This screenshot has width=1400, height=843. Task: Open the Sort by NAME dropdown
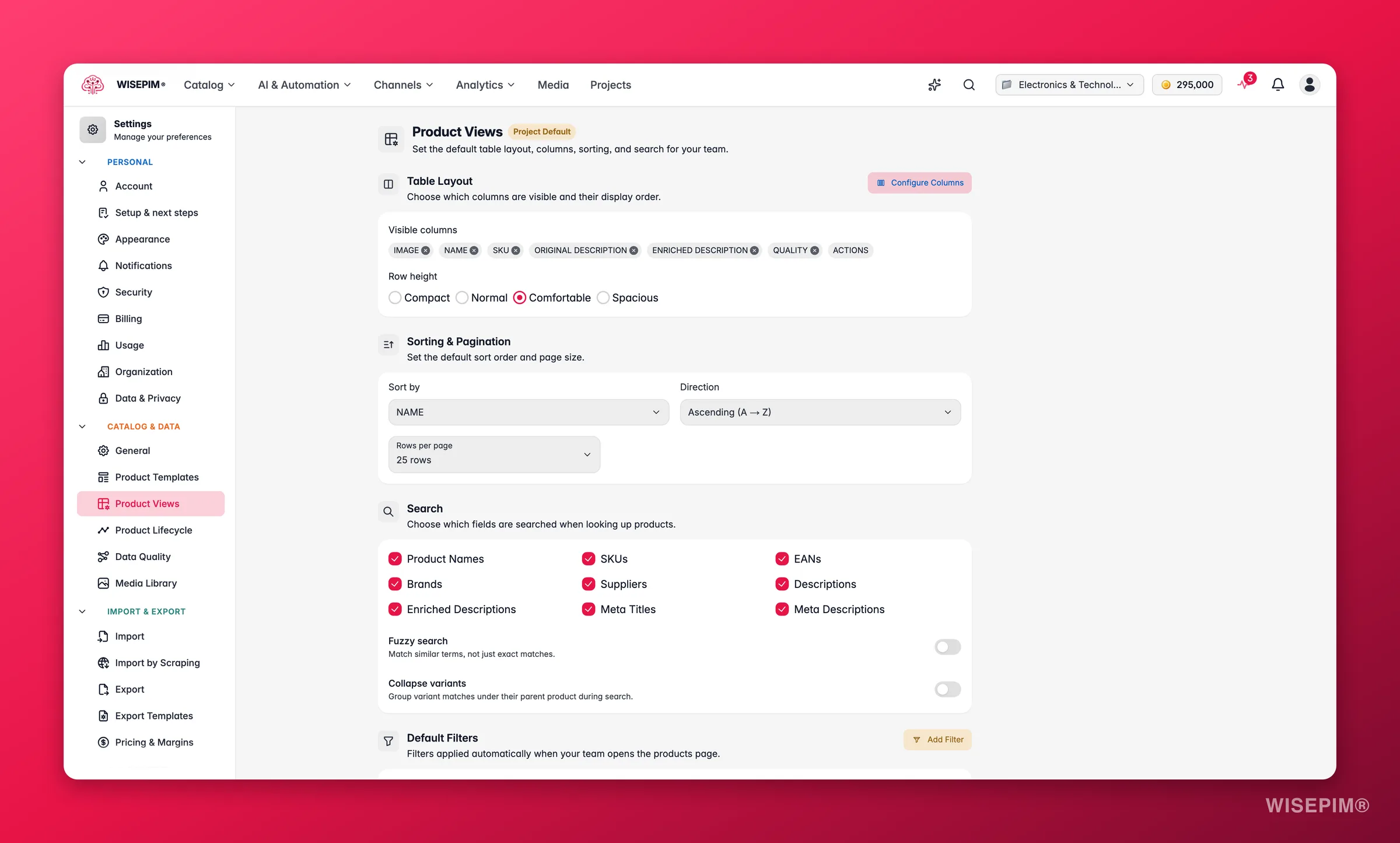528,412
